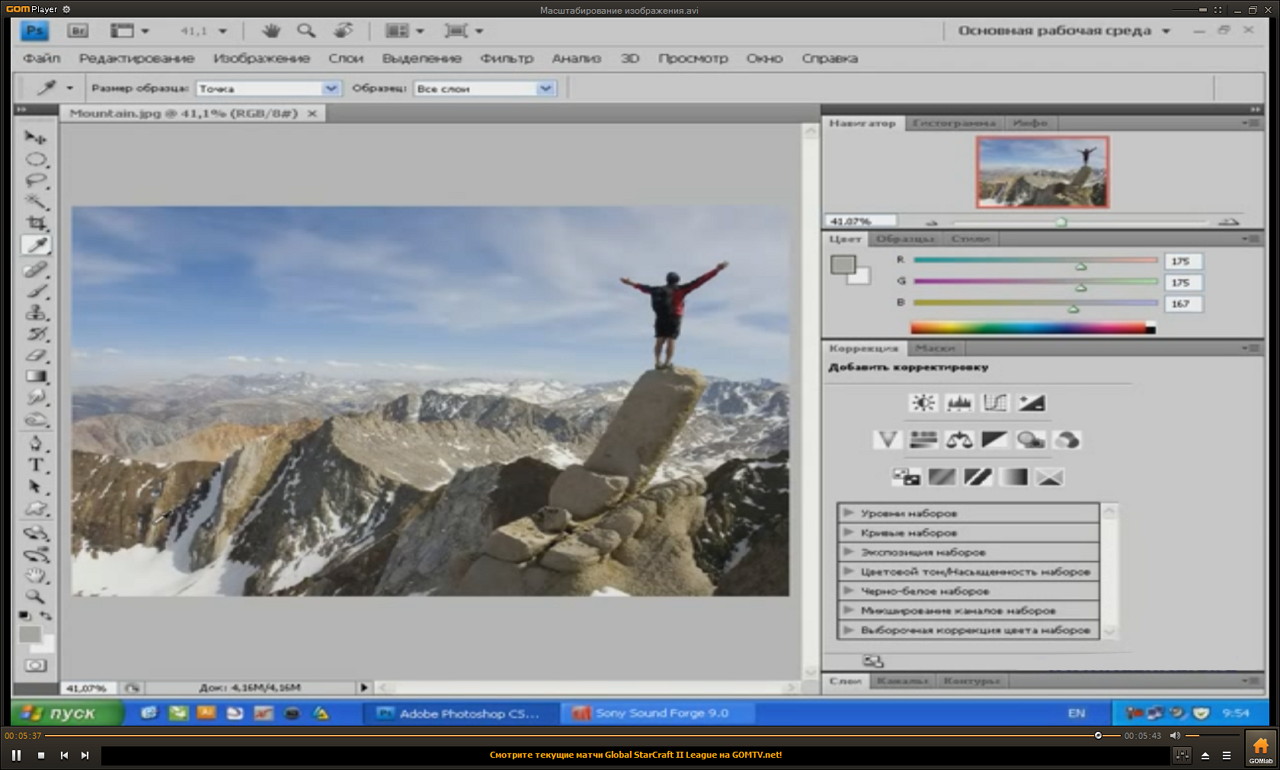Click the color spectrum ramp in the Цвет panel
This screenshot has height=770, width=1280.
click(x=1030, y=327)
